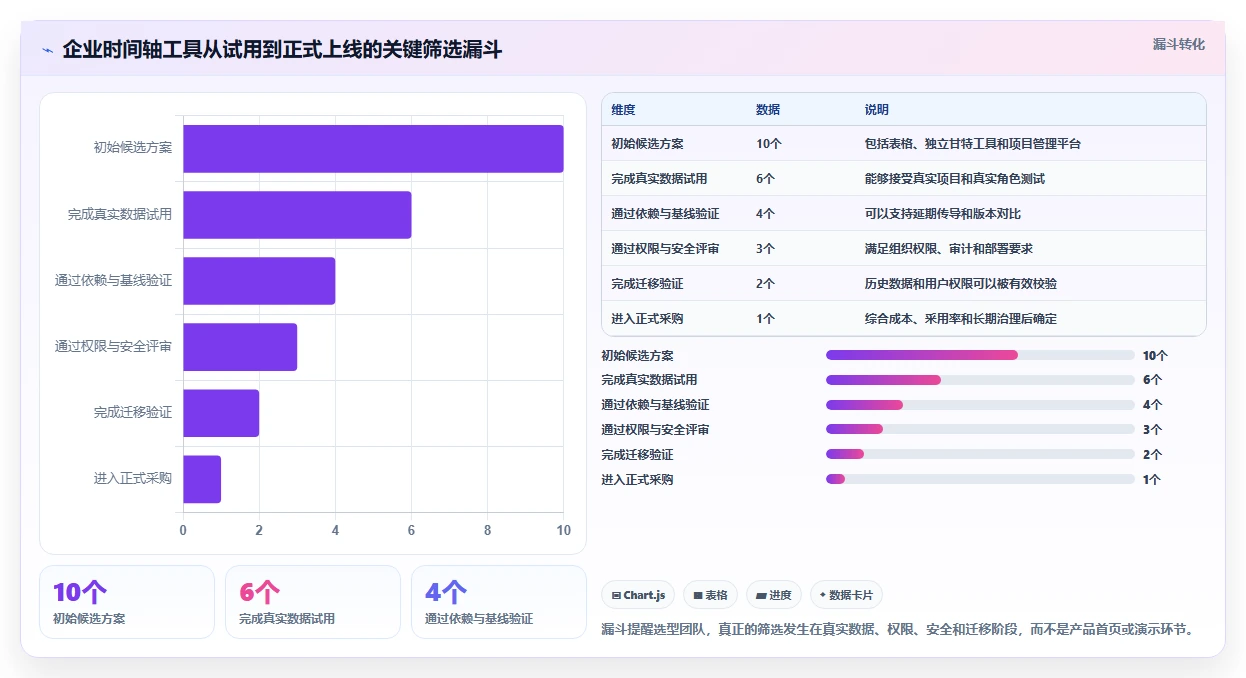Open the 数据卡片 chip
The height and width of the screenshot is (678, 1246).
(846, 595)
